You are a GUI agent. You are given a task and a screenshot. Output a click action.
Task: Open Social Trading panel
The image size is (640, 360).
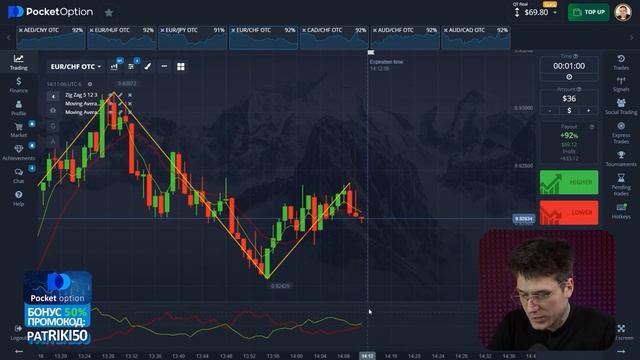(621, 106)
